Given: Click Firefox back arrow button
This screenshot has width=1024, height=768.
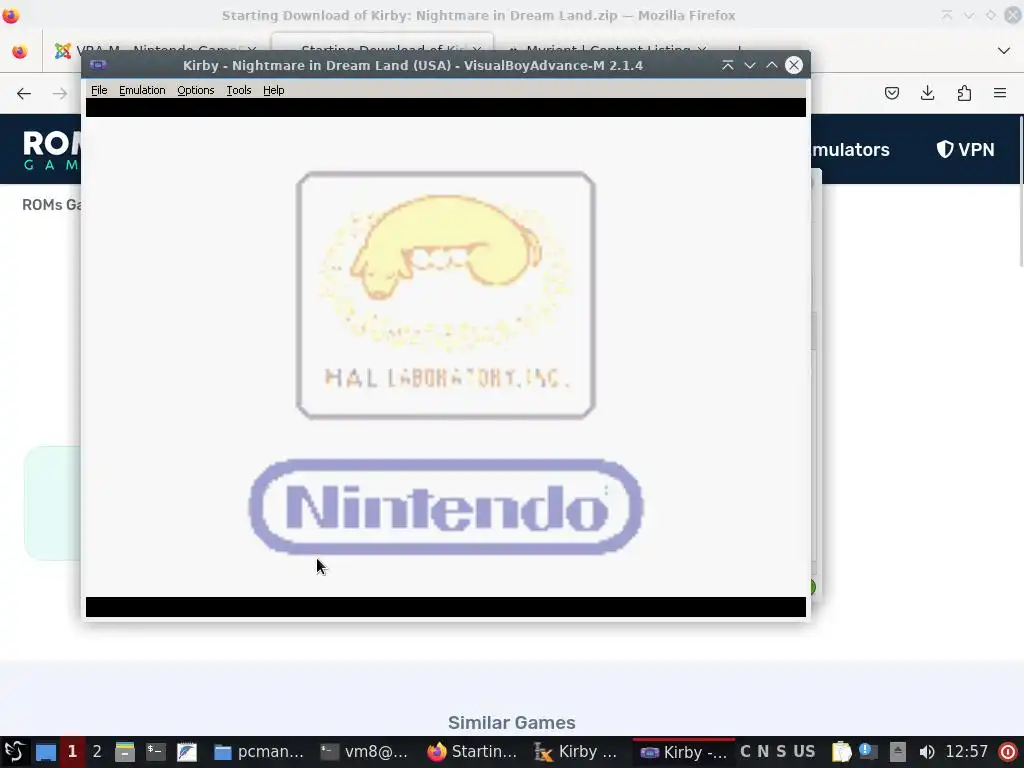Looking at the screenshot, I should click(x=24, y=93).
